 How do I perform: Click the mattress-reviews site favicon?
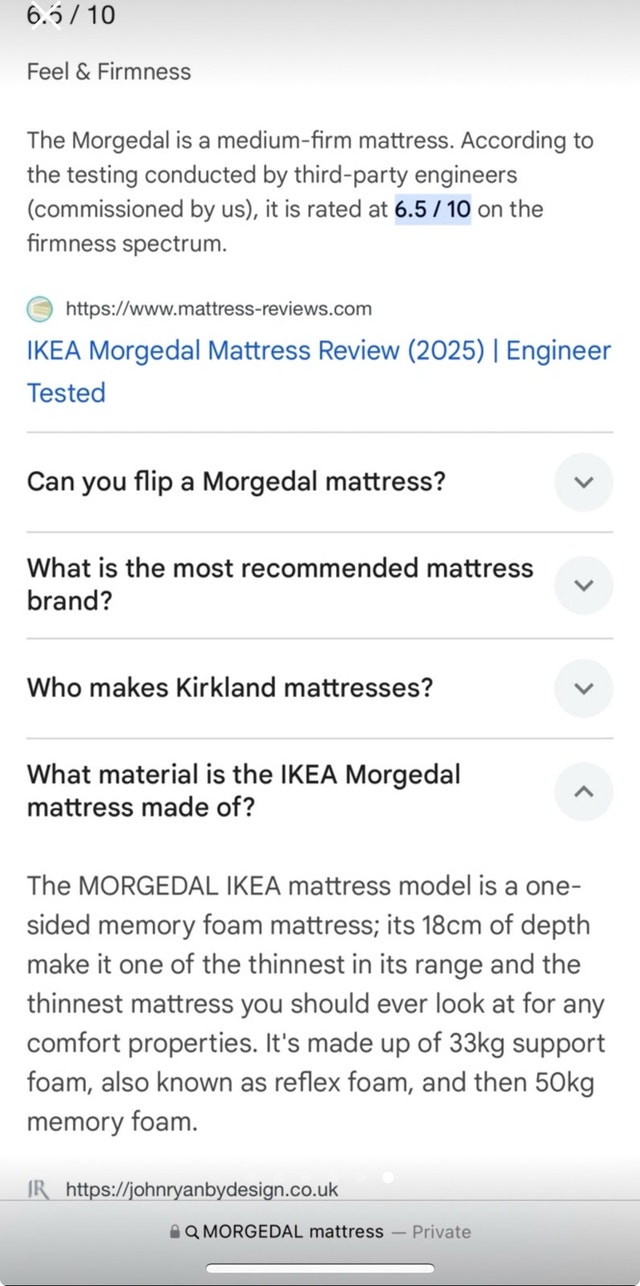tap(41, 308)
